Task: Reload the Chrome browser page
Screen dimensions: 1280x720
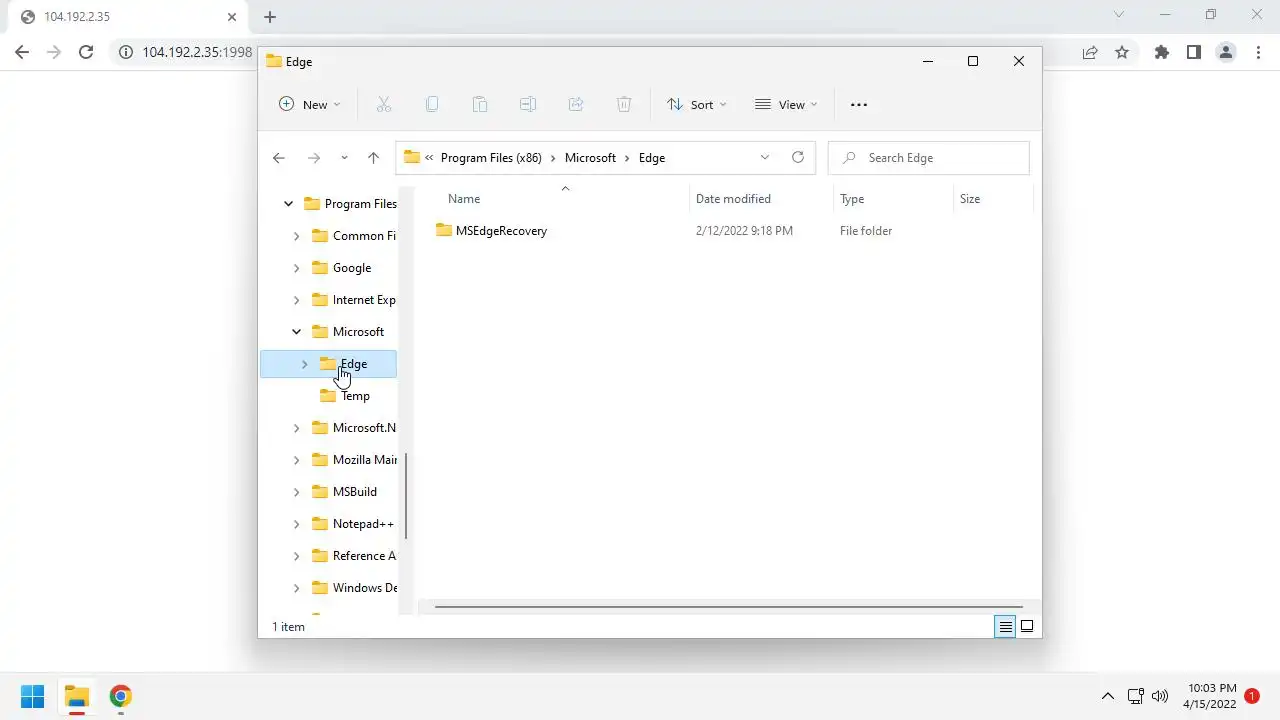Action: point(86,52)
